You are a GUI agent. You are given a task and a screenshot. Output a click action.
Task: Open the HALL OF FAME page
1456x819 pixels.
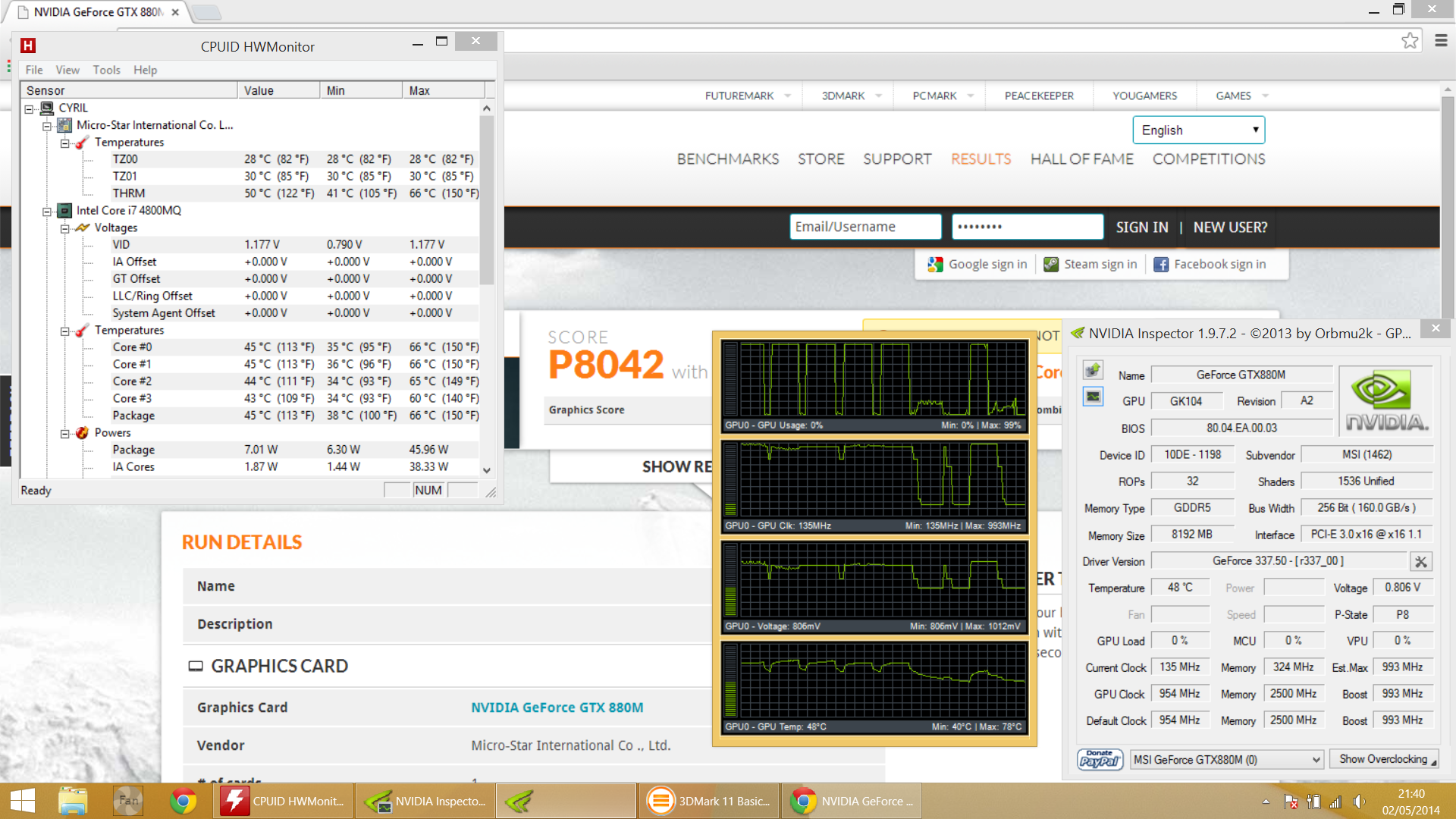click(x=1081, y=159)
